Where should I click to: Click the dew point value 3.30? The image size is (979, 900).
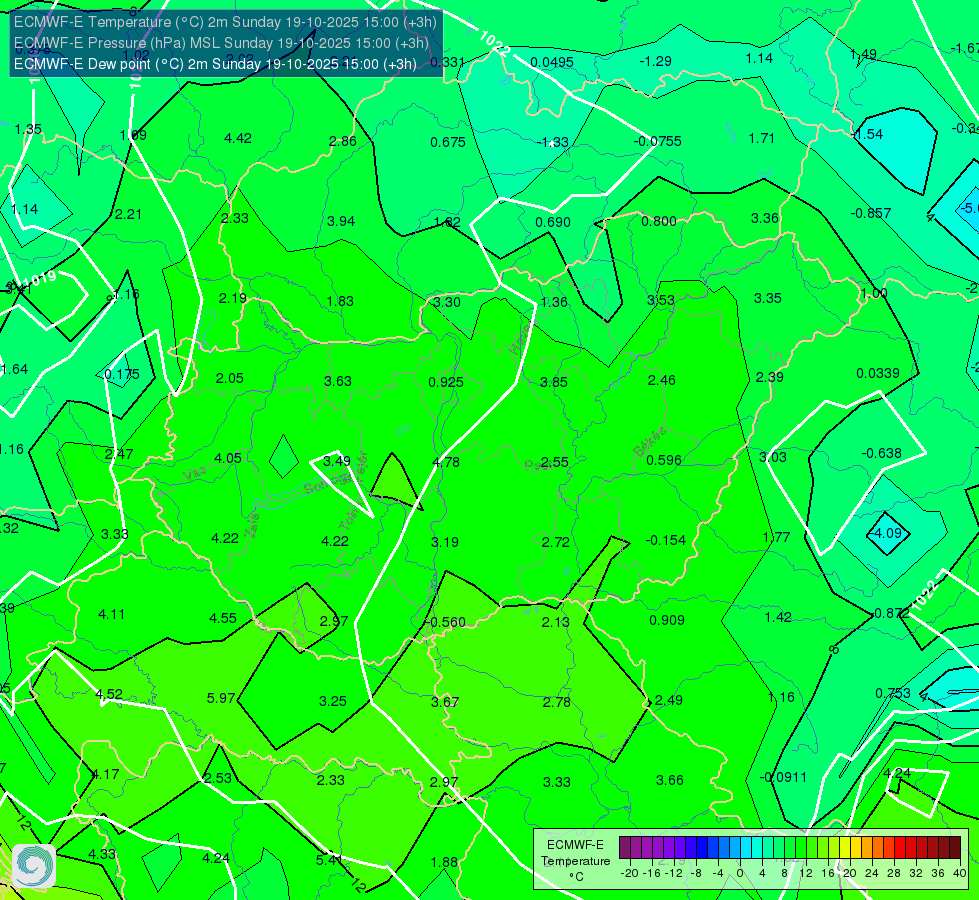pyautogui.click(x=447, y=302)
